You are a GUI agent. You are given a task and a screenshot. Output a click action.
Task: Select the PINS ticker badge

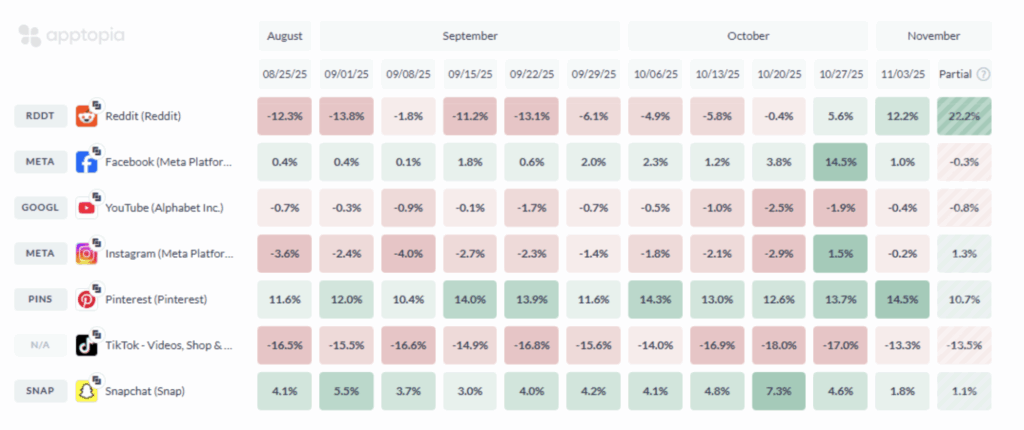click(40, 299)
